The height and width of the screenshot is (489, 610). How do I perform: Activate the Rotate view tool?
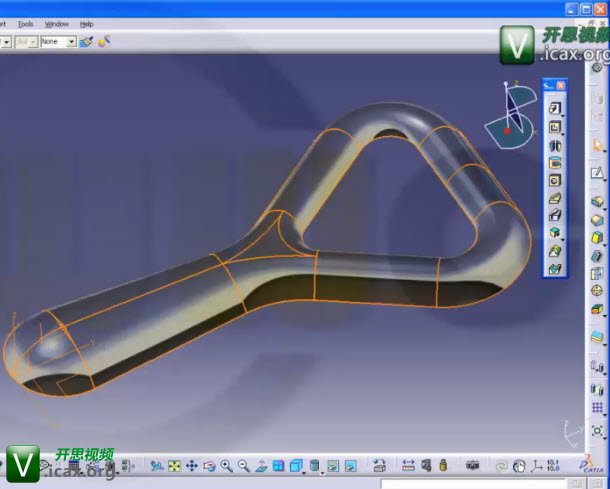tap(208, 466)
